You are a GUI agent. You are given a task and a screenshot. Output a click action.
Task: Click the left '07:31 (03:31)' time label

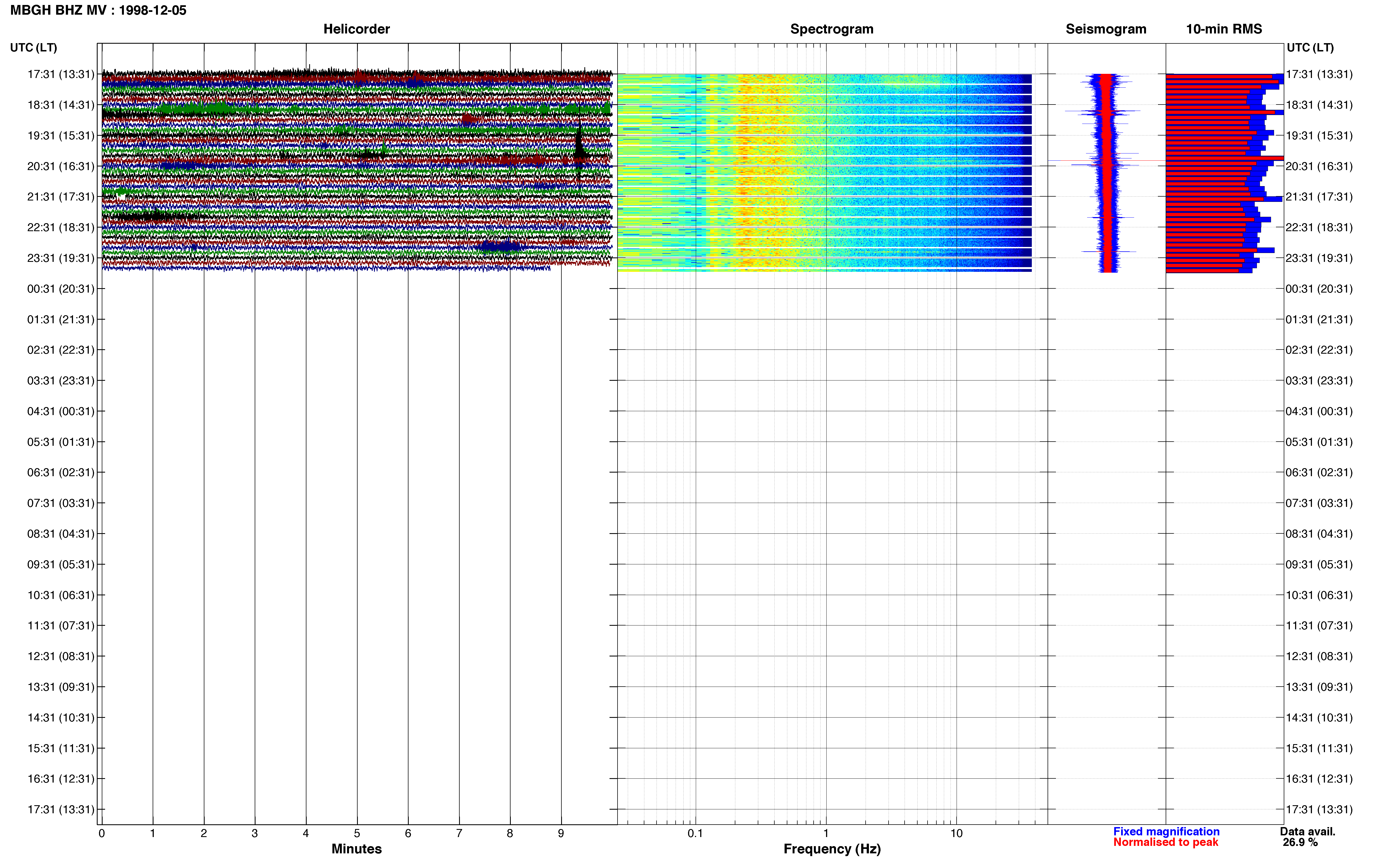click(x=61, y=503)
